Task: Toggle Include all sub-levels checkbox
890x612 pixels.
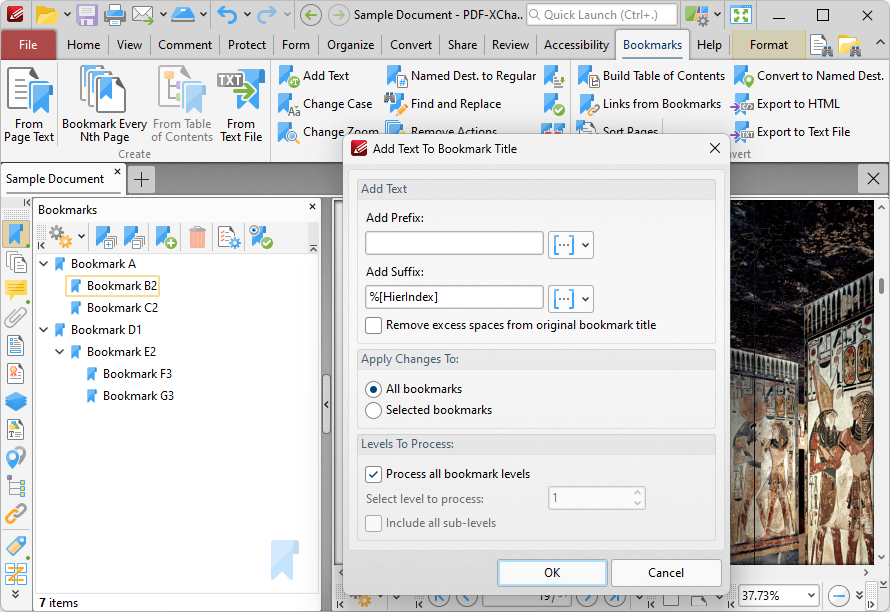Action: click(x=373, y=523)
